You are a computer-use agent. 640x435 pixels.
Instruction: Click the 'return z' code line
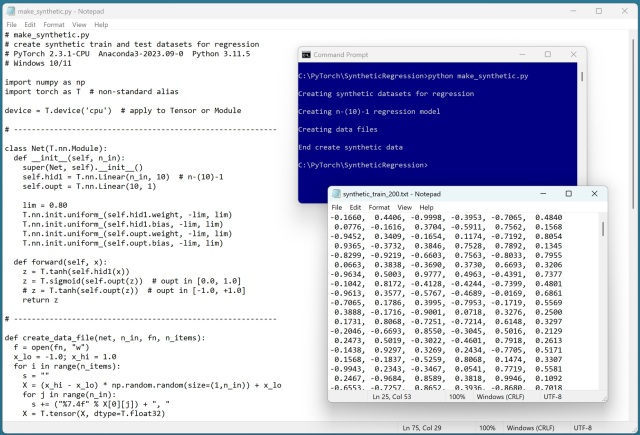pos(40,300)
